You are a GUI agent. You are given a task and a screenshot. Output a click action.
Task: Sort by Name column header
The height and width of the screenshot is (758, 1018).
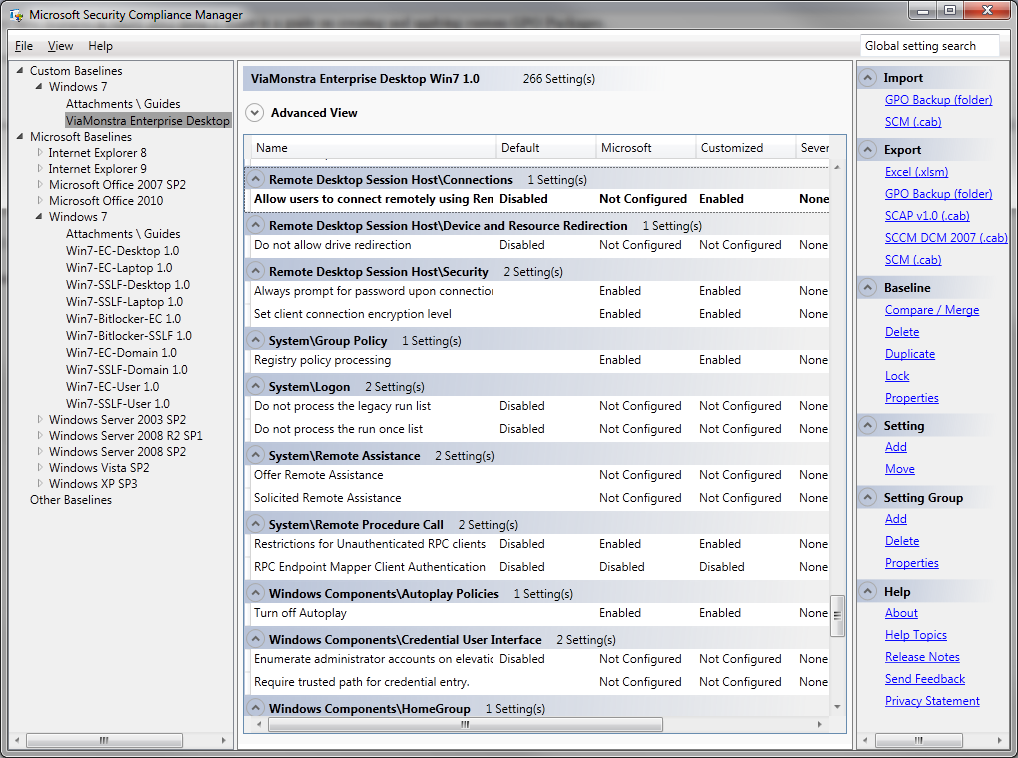(372, 148)
